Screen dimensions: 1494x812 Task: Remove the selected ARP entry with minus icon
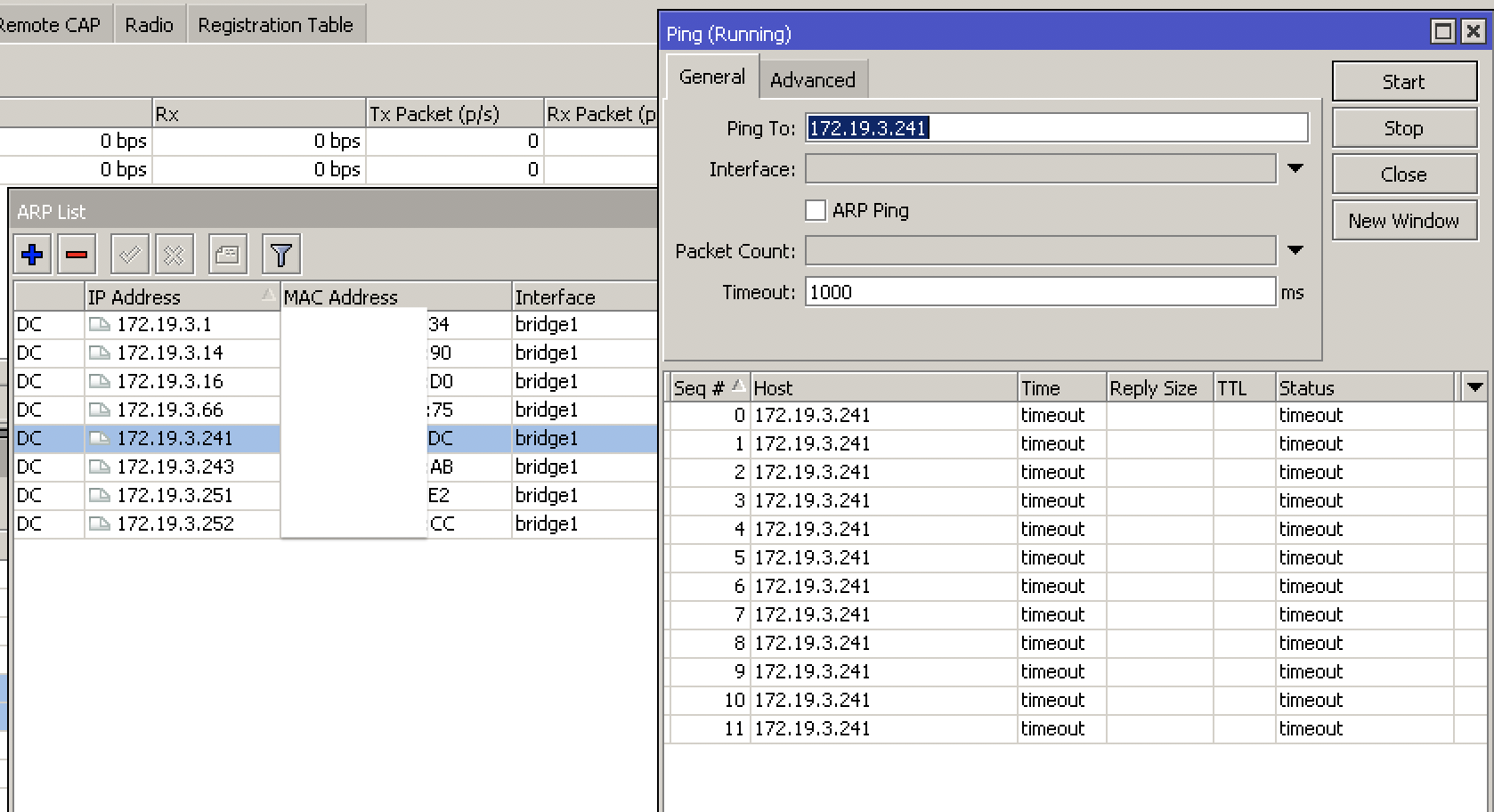[x=77, y=255]
